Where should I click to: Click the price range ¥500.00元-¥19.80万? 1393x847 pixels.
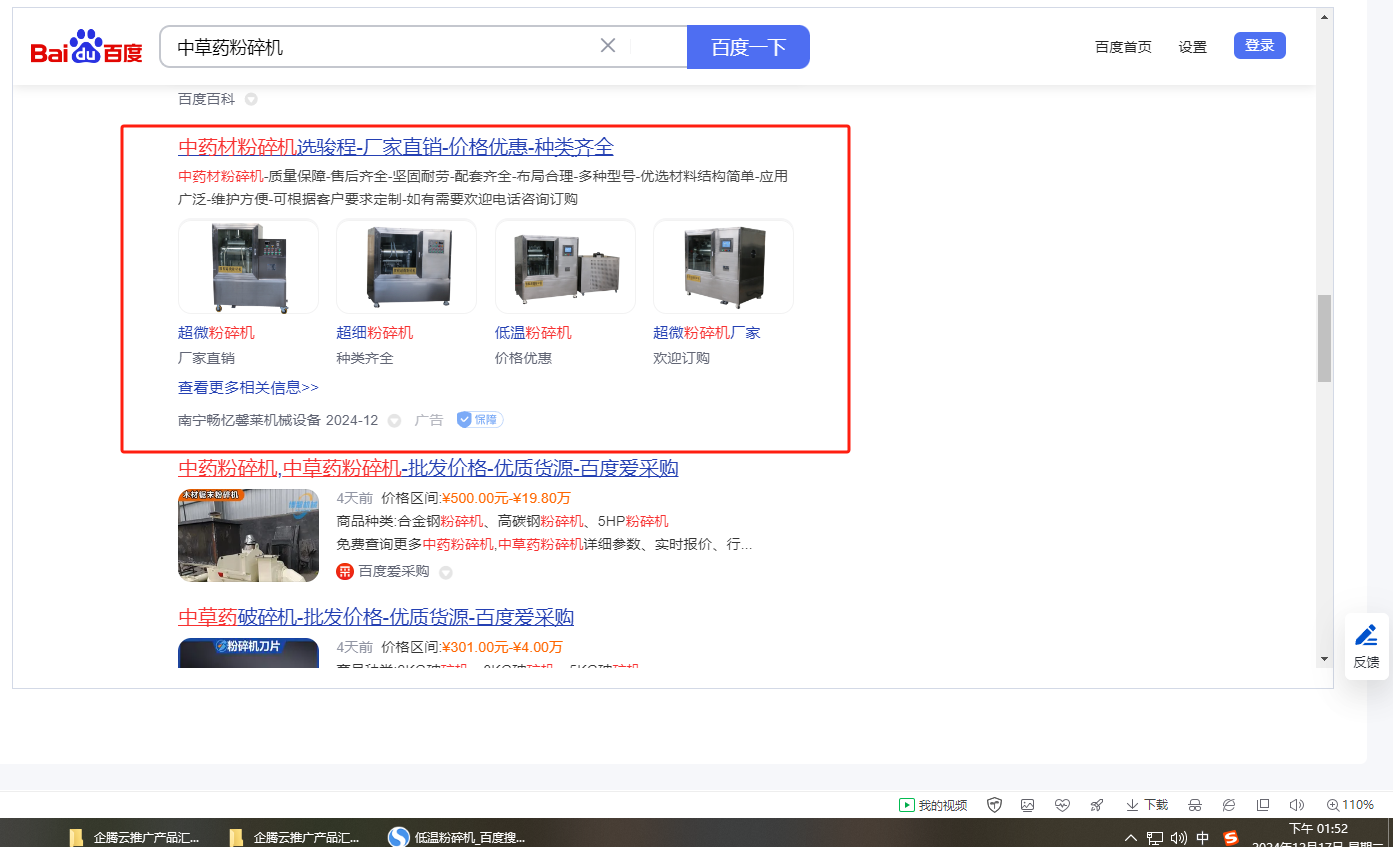(x=506, y=498)
